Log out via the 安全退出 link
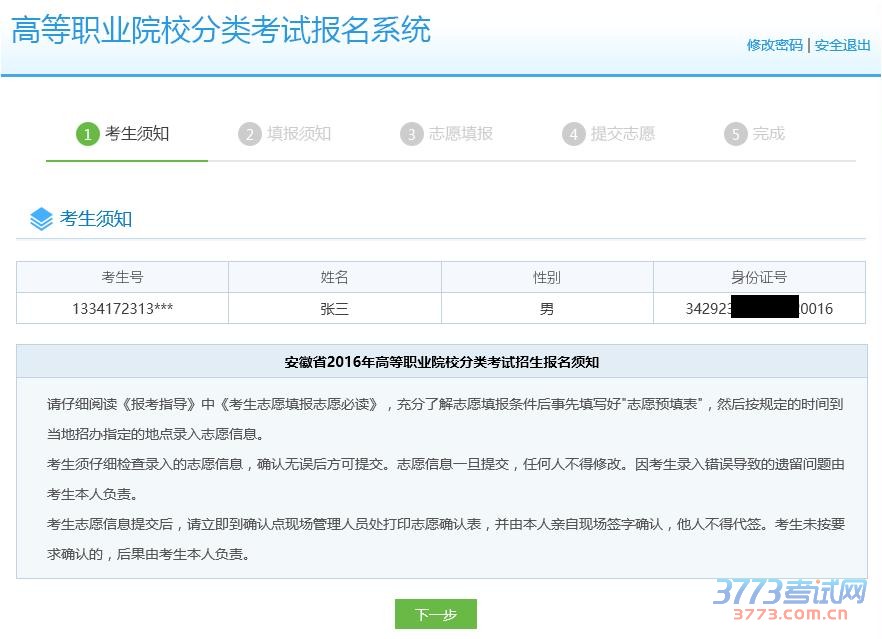Screen dimensions: 882x639 click(x=842, y=45)
